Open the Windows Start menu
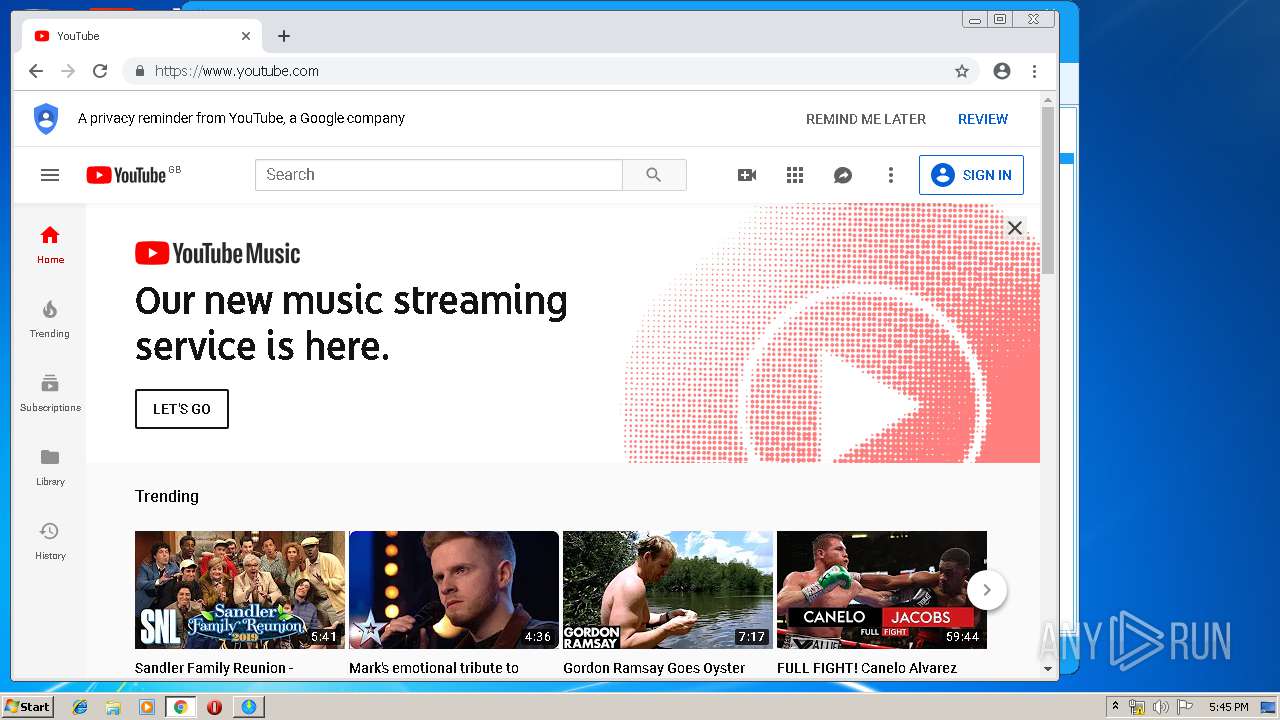This screenshot has height=720, width=1280. coord(28,707)
